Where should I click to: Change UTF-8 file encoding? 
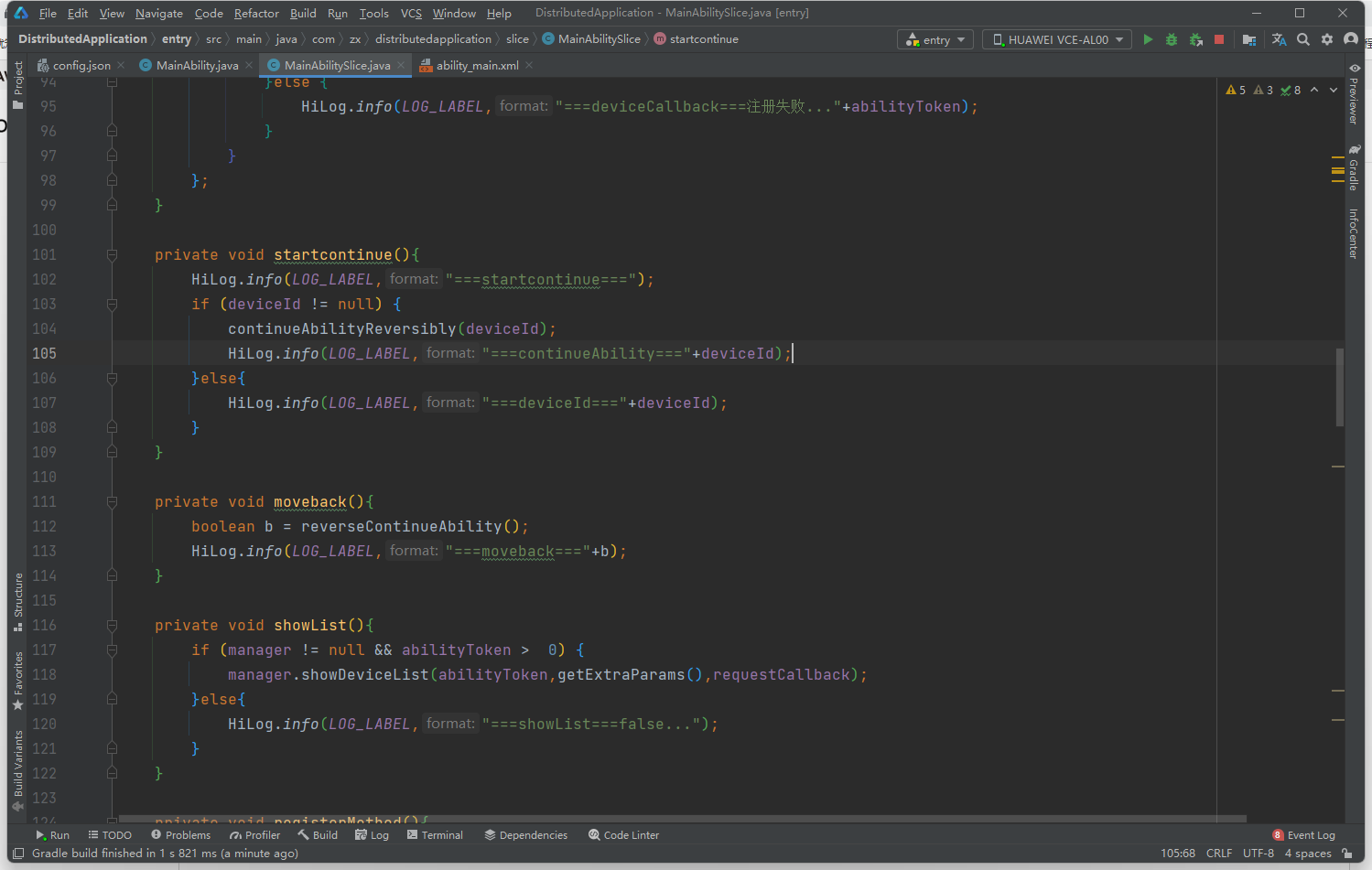pyautogui.click(x=1259, y=854)
